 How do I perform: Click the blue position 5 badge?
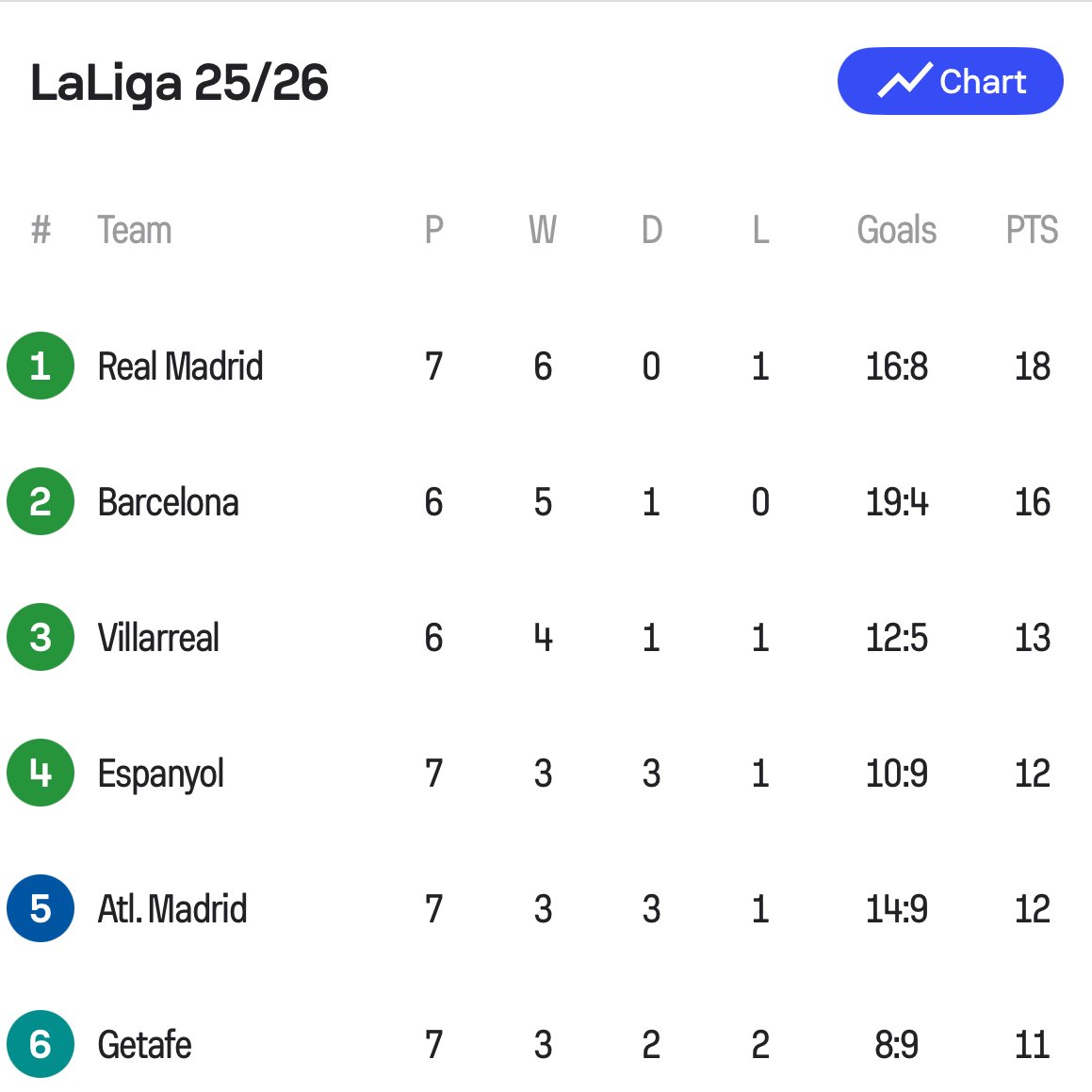pyautogui.click(x=41, y=908)
